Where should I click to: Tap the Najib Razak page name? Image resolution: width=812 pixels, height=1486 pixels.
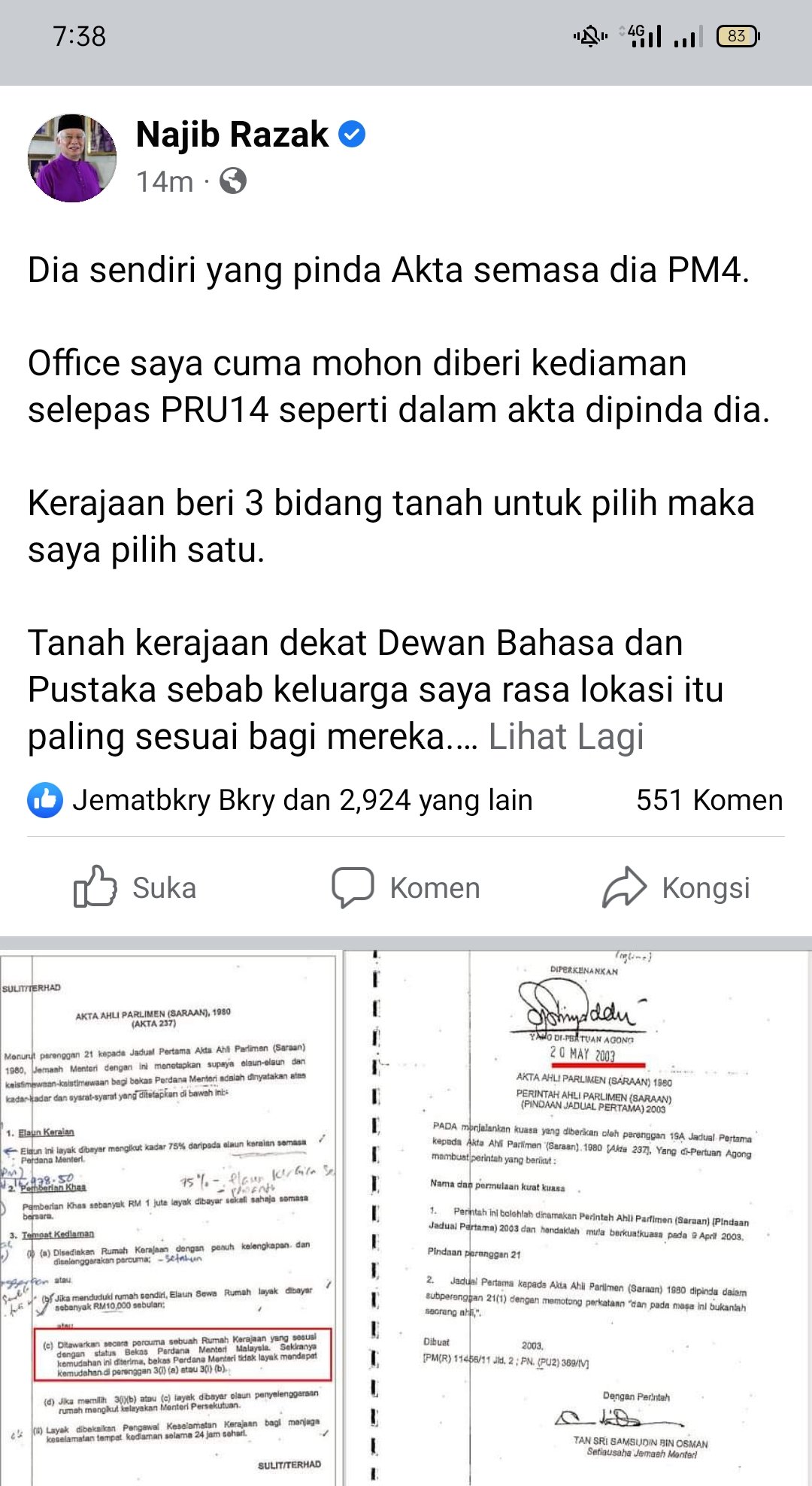[x=232, y=135]
